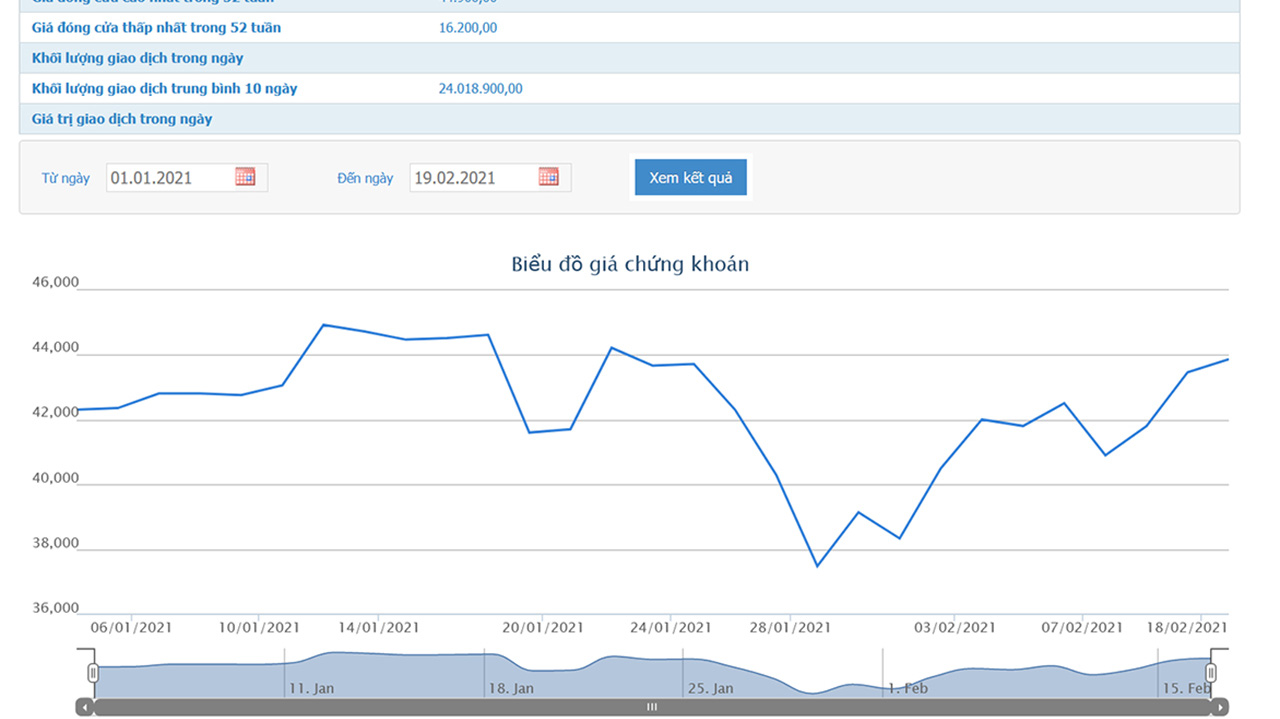The width and height of the screenshot is (1280, 719).
Task: Click 'Giá trị giao dịch trong ngày' row label
Action: [x=122, y=119]
